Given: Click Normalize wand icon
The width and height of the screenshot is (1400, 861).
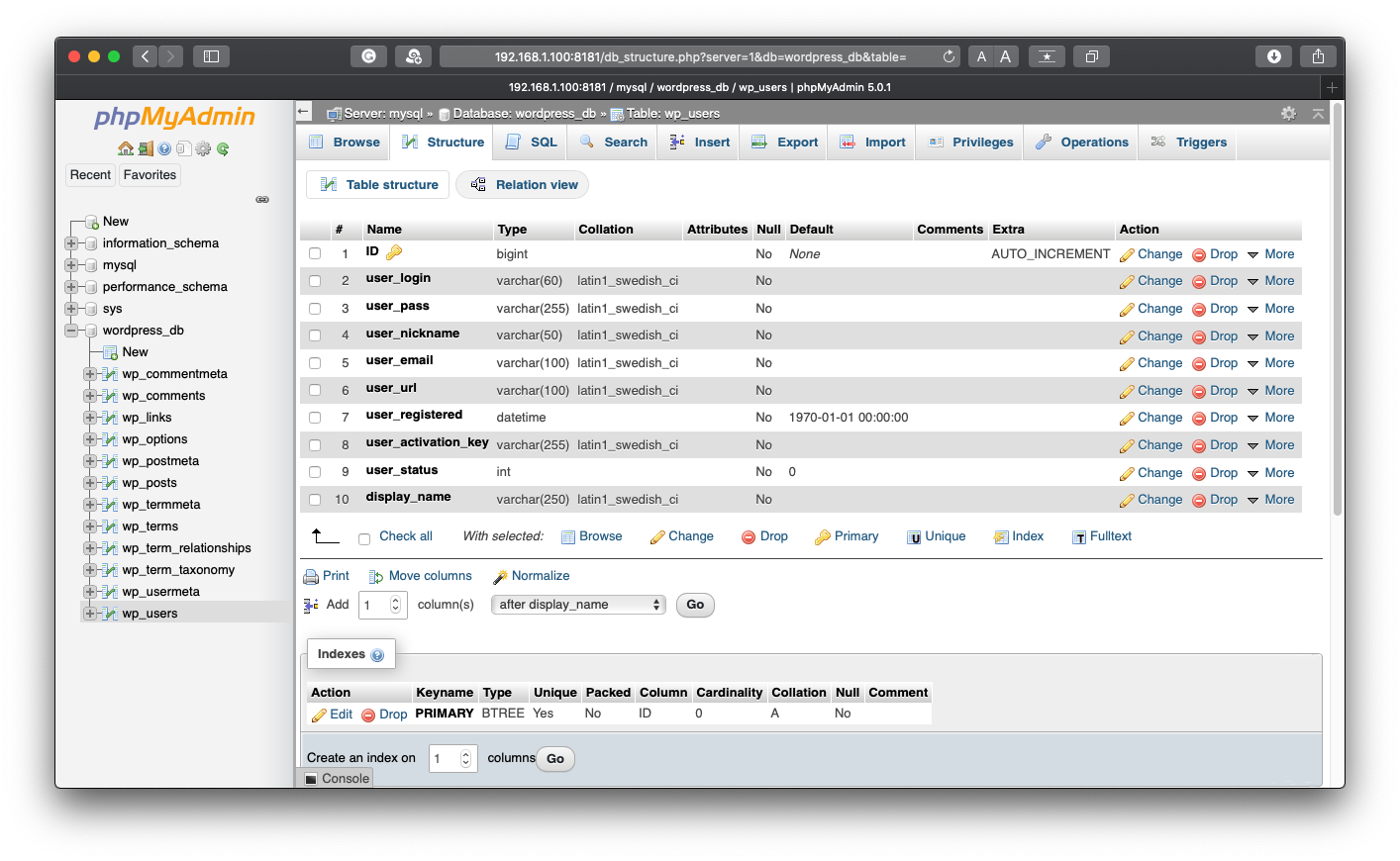Looking at the screenshot, I should pos(500,577).
